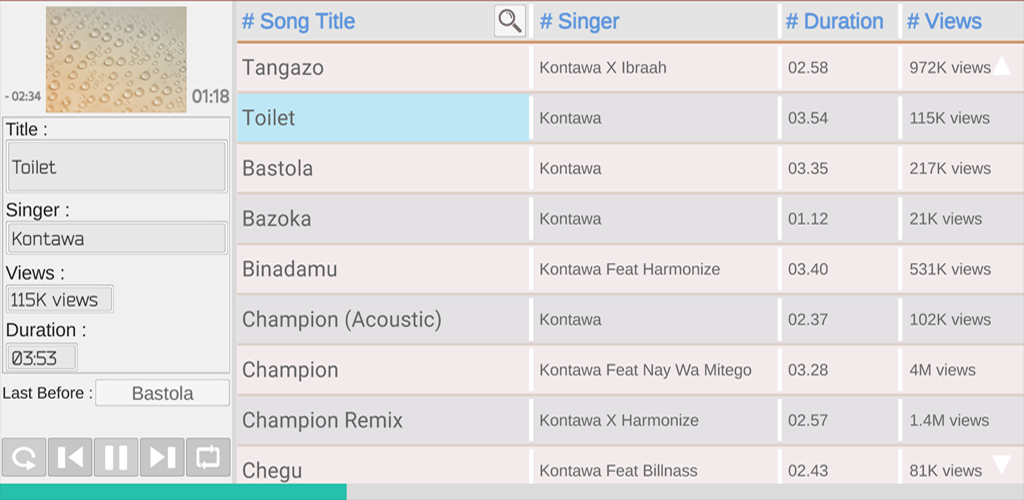Click the album art thumbnail
The height and width of the screenshot is (500, 1024).
tap(116, 59)
